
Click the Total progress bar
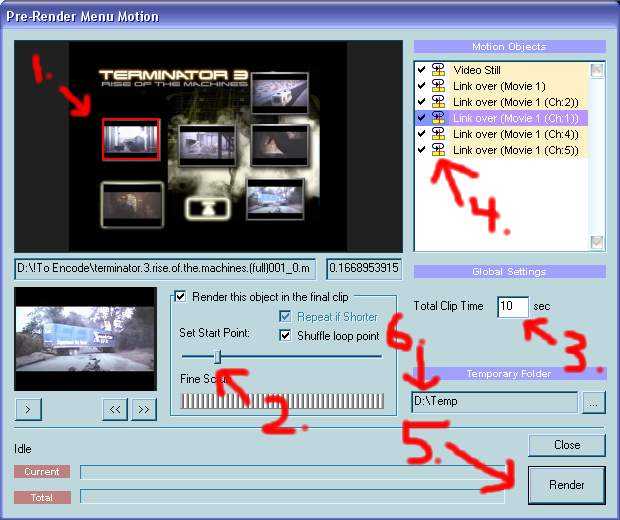tap(293, 497)
